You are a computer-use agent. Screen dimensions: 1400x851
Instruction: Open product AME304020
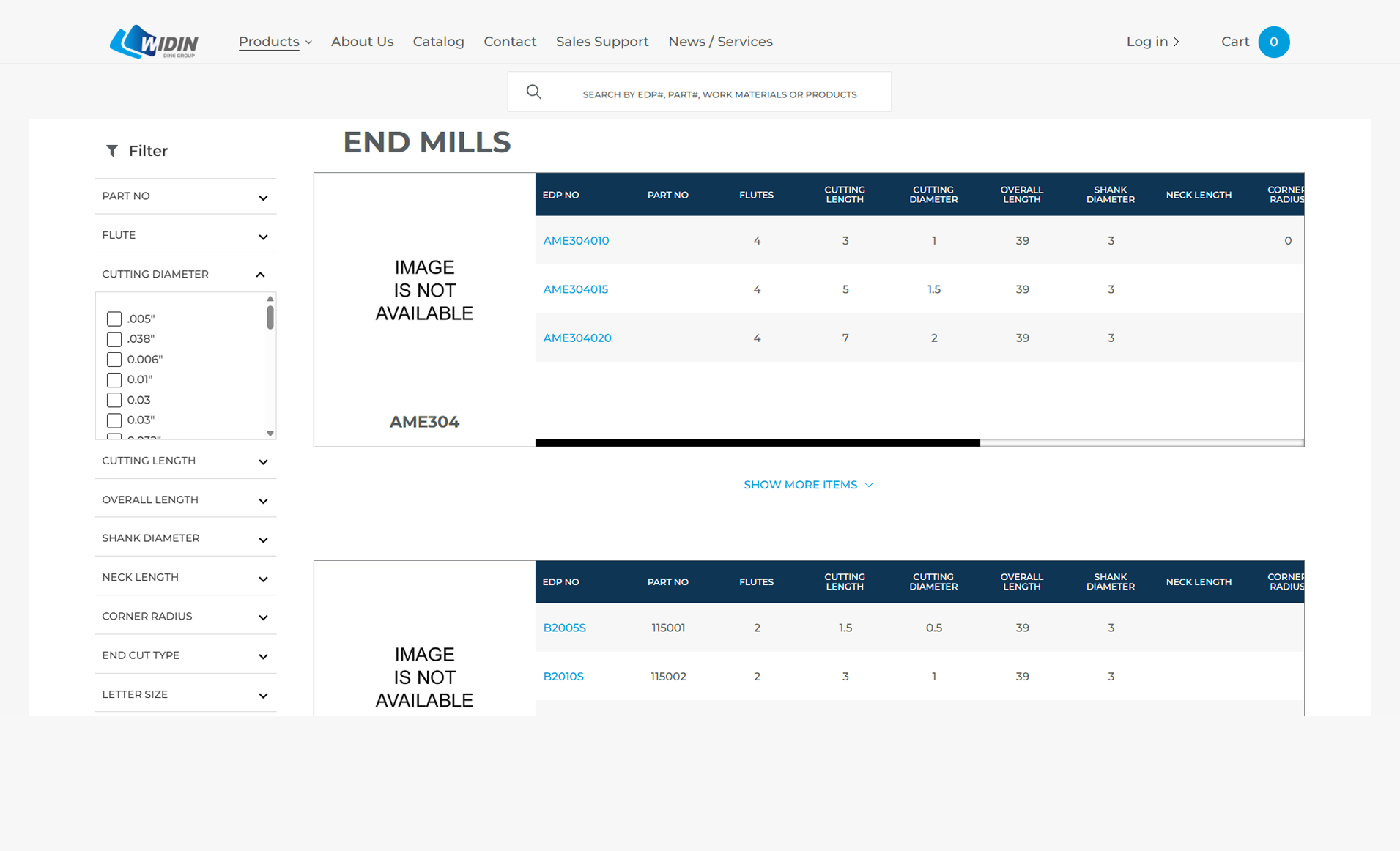click(x=577, y=338)
